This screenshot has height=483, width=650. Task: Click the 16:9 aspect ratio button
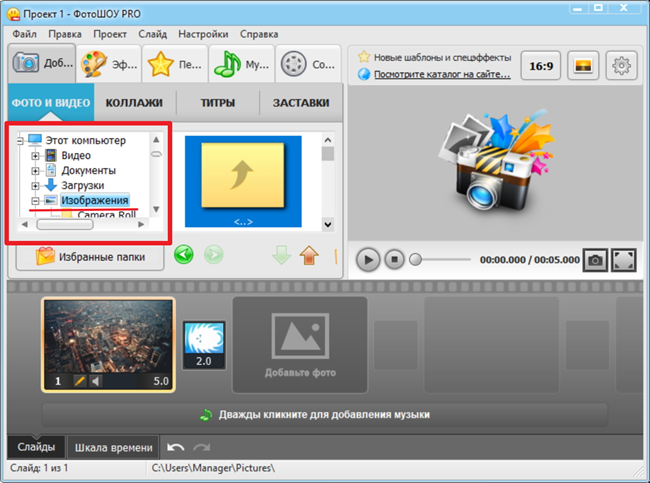point(541,66)
